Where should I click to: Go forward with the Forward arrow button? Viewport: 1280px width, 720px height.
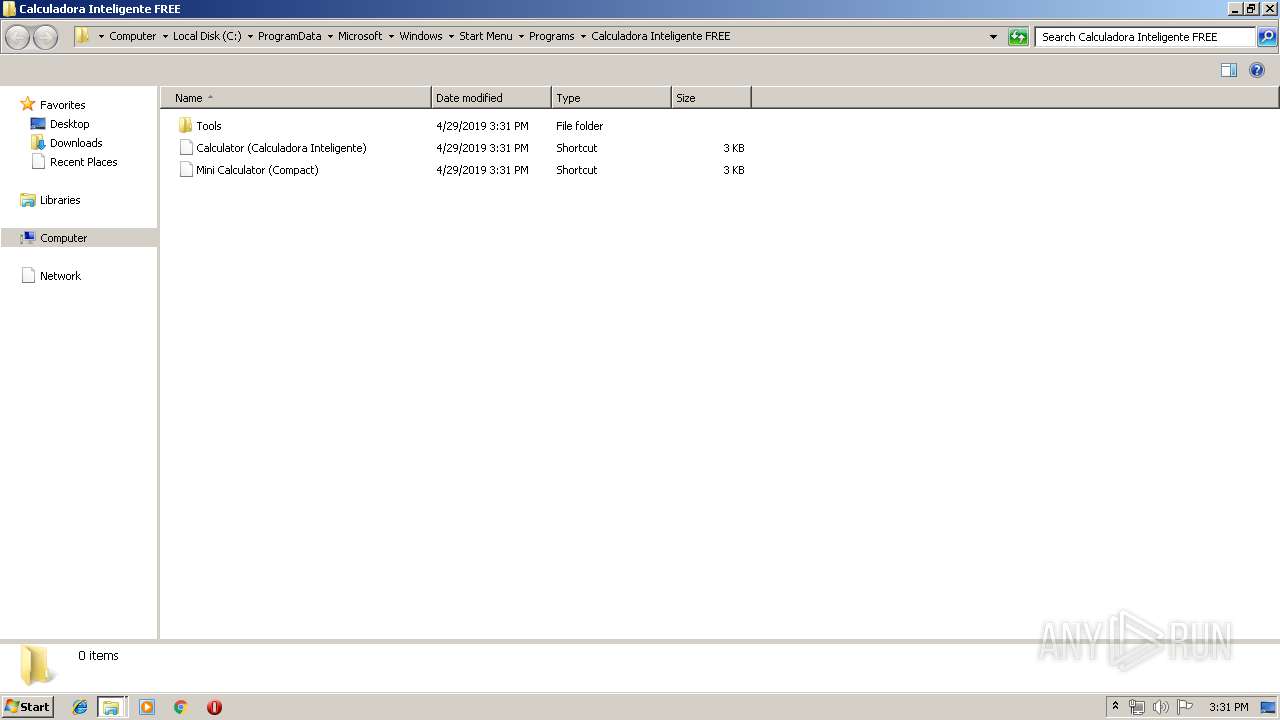[x=45, y=37]
